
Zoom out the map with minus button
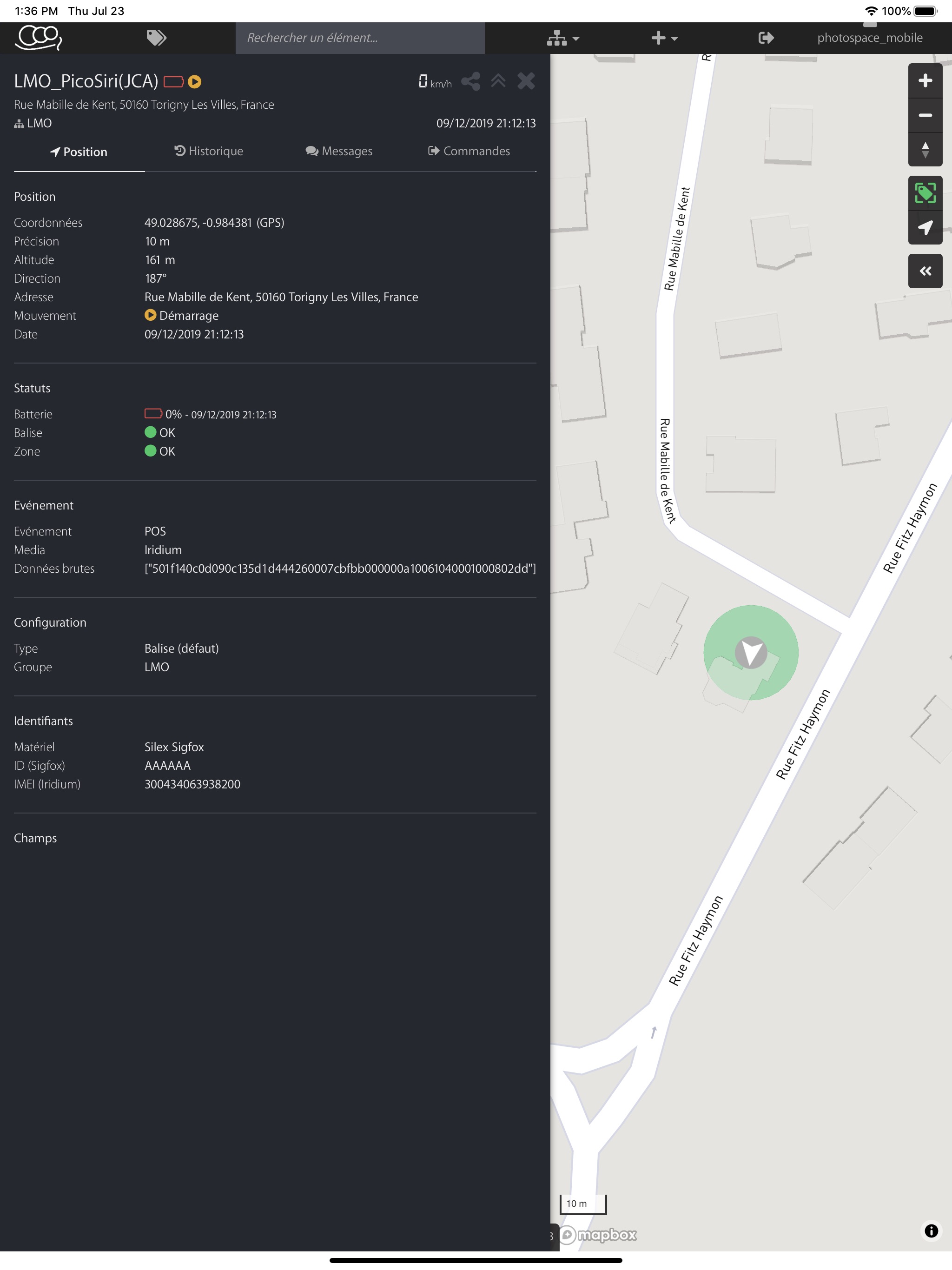click(925, 115)
